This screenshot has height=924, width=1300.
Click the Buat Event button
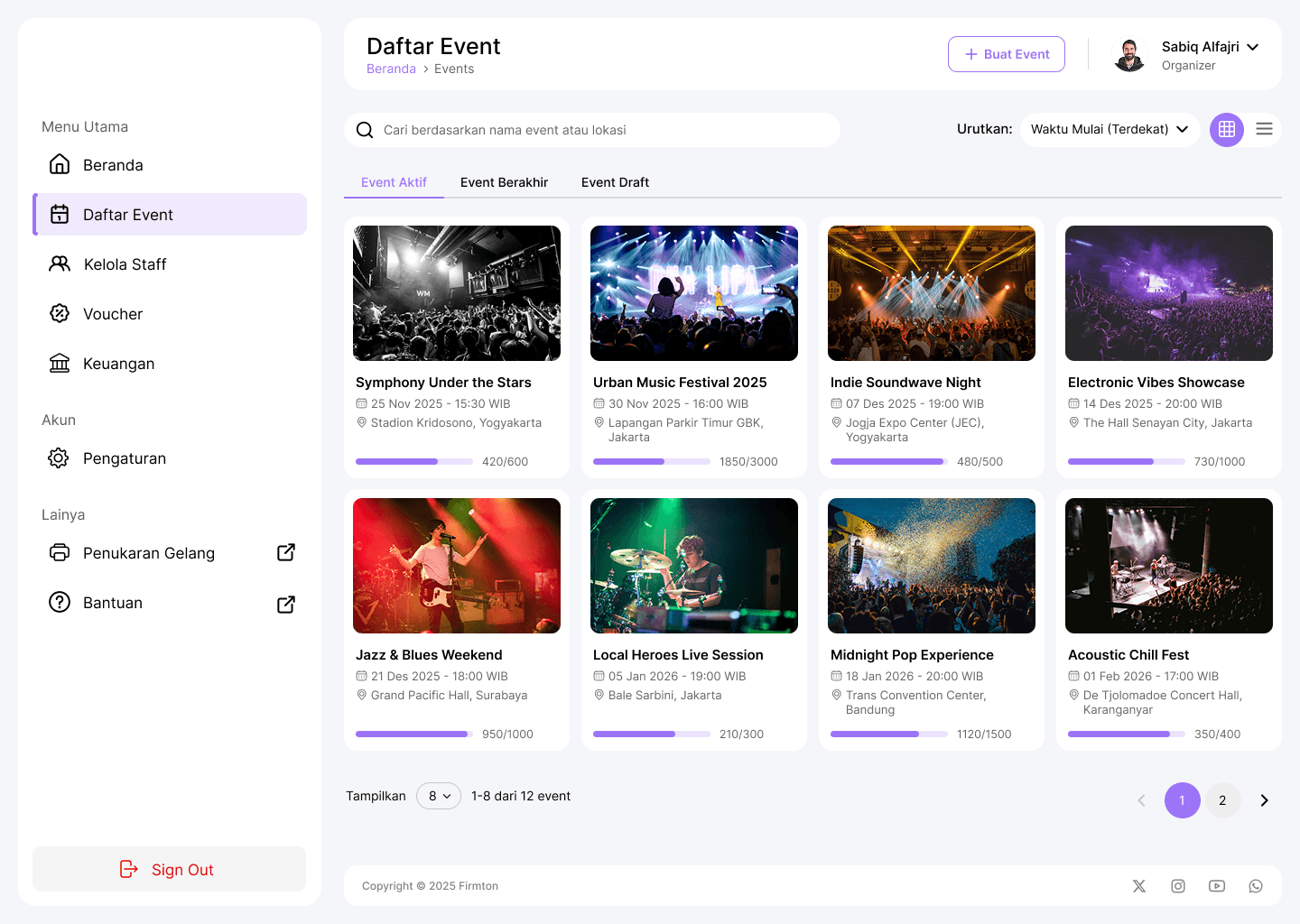1007,54
